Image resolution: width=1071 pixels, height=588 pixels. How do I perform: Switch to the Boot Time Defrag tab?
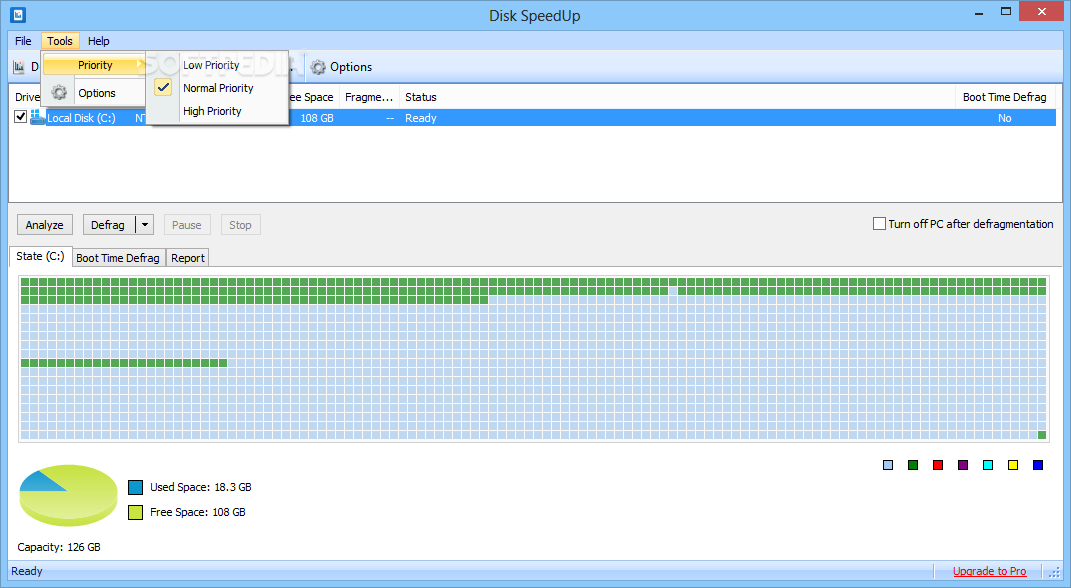(x=117, y=257)
